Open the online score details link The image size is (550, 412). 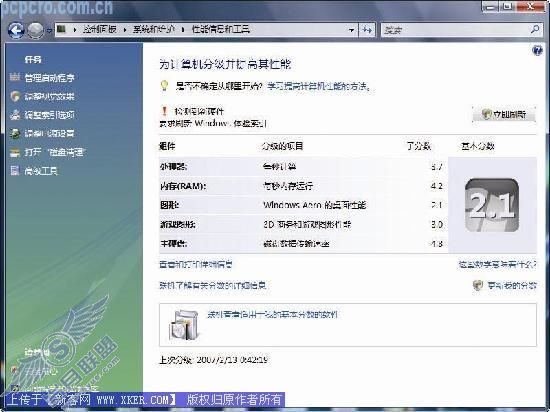(x=213, y=285)
